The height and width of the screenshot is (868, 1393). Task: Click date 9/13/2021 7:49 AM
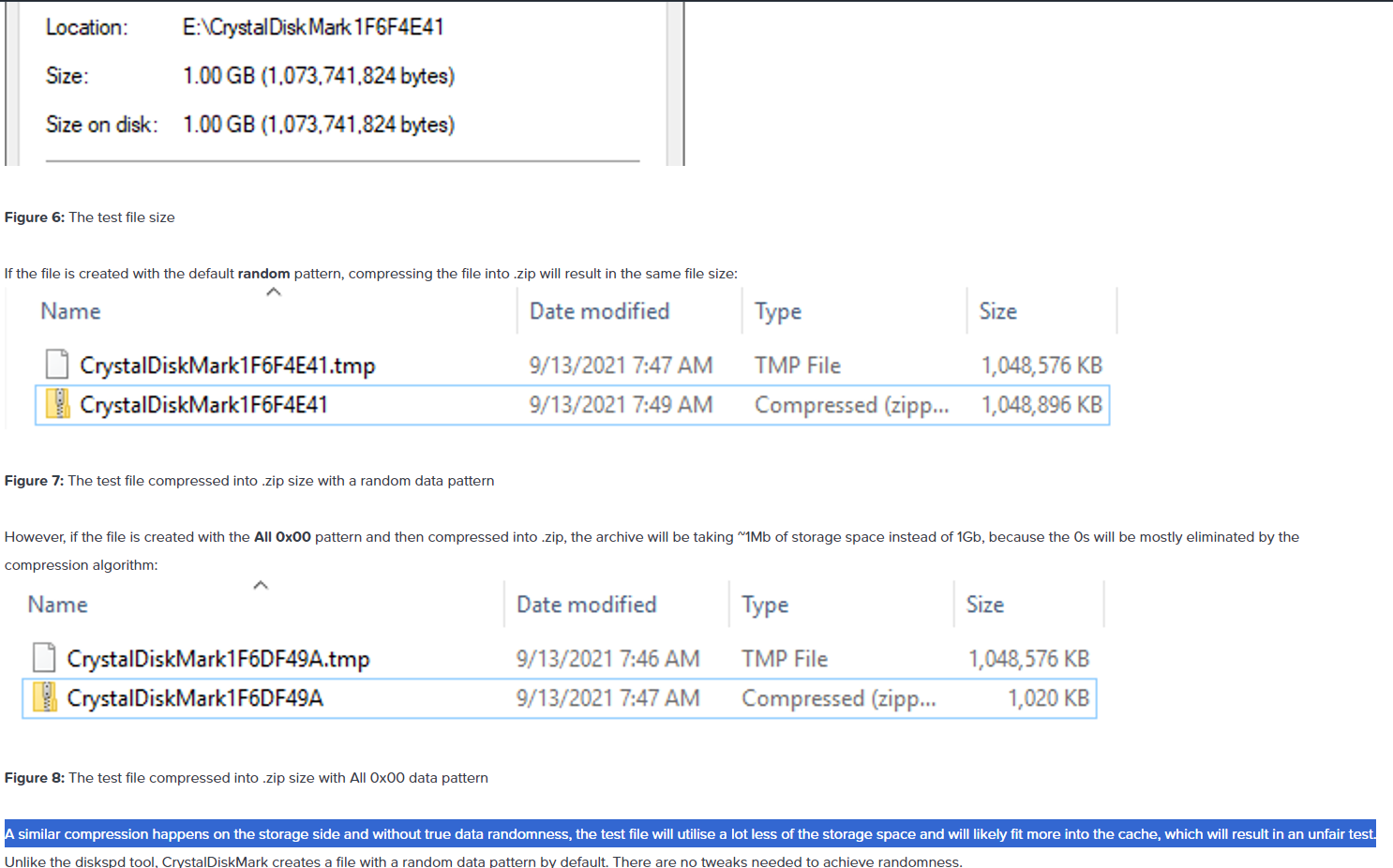(621, 405)
